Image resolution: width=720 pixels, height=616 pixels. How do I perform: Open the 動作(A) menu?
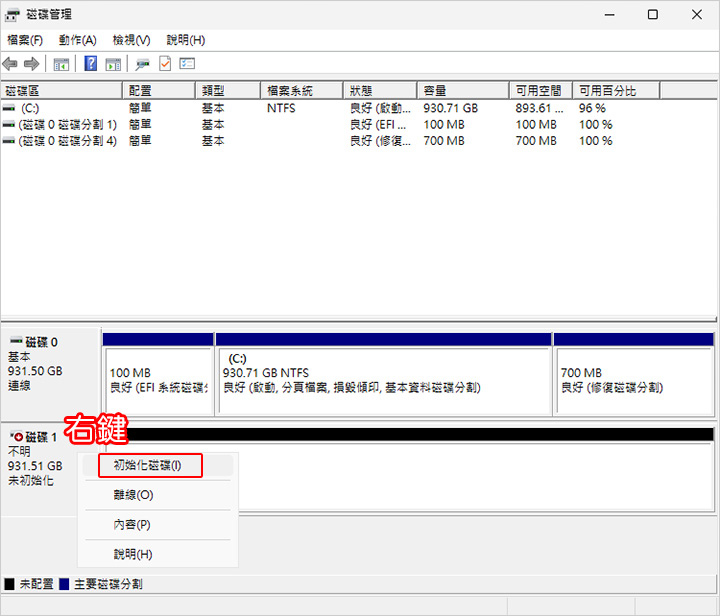(78, 40)
